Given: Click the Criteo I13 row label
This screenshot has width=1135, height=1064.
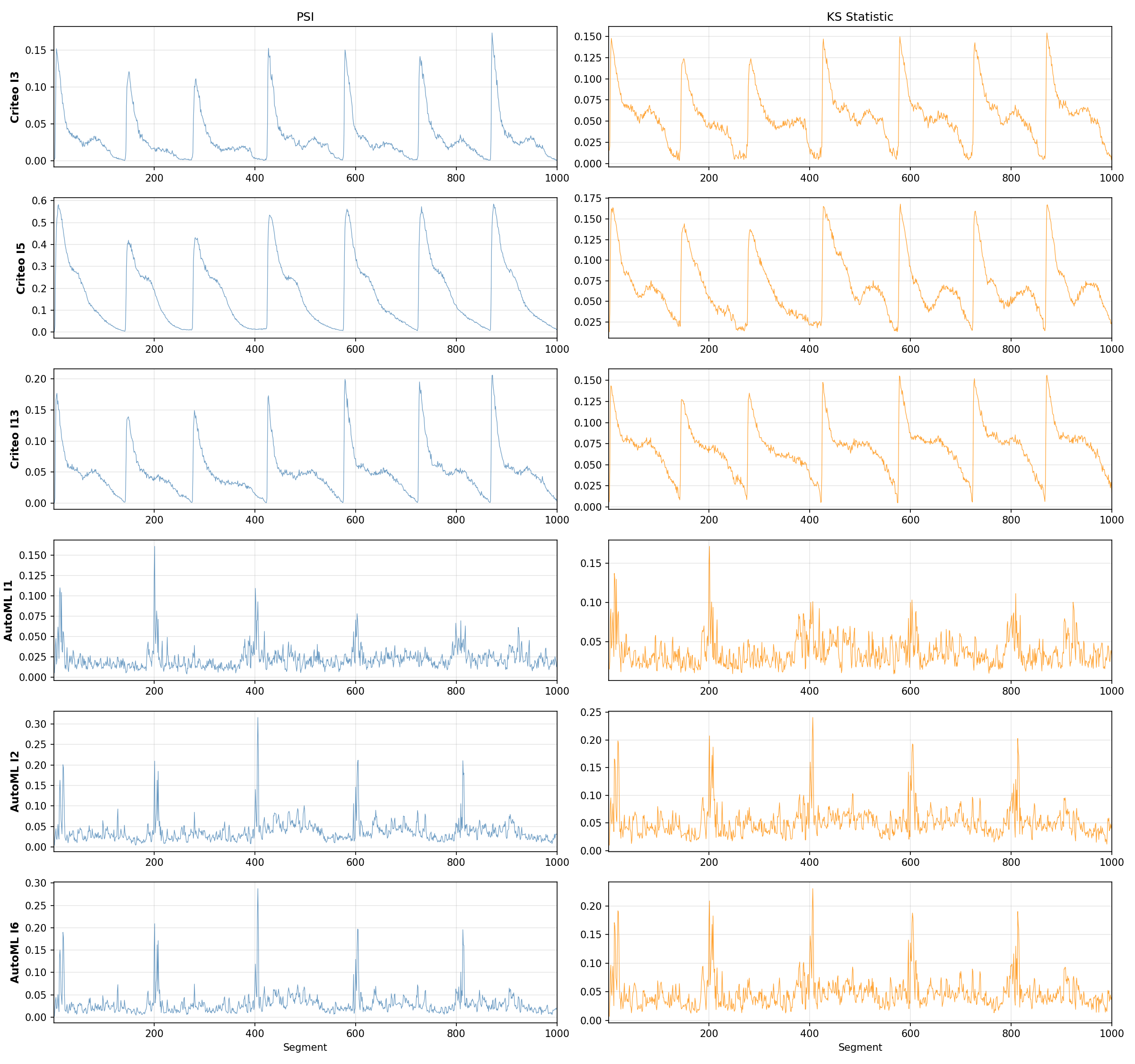Looking at the screenshot, I should click(15, 439).
